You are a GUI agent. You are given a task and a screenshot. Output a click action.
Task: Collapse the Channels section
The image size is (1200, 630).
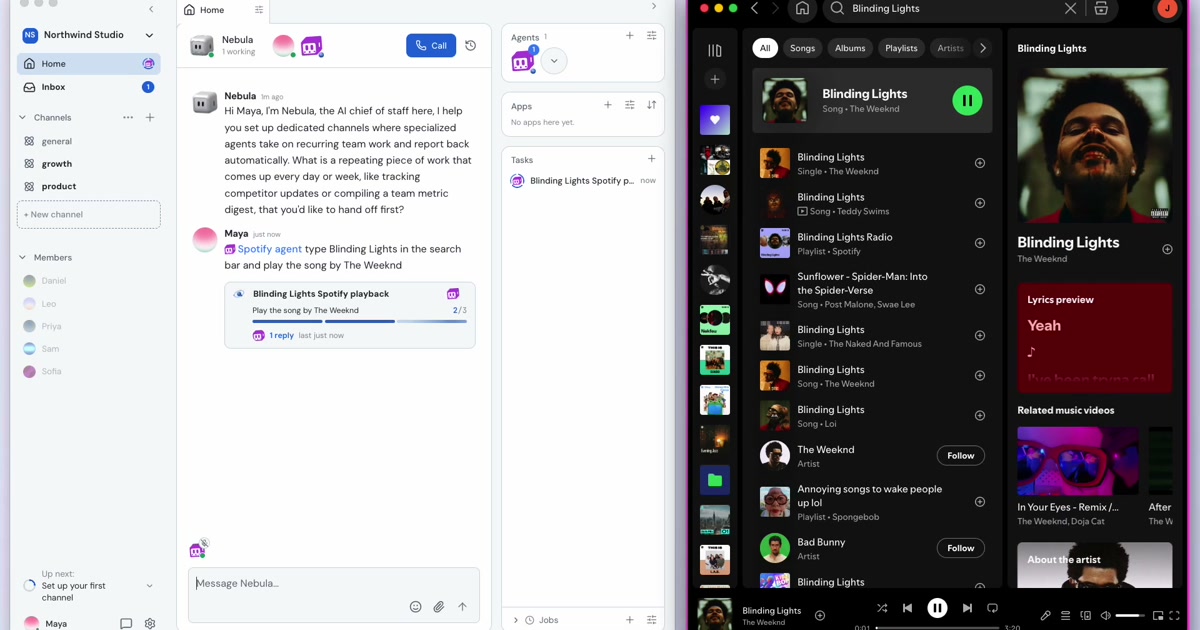click(23, 118)
